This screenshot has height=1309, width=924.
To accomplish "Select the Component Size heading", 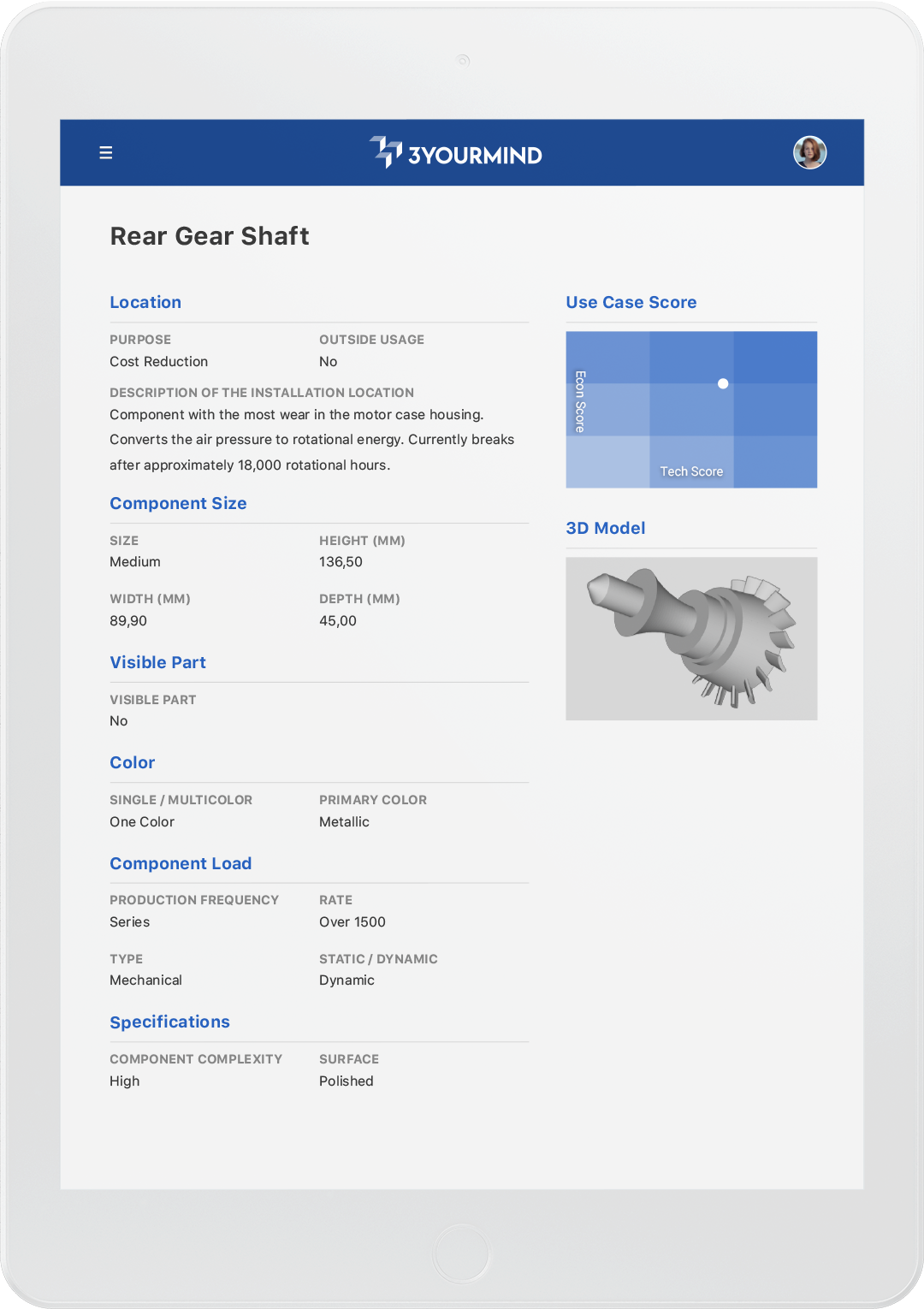I will (x=178, y=503).
